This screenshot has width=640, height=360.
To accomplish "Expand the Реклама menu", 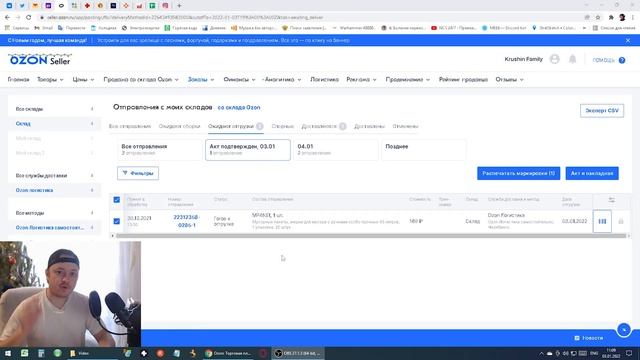I will click(361, 80).
